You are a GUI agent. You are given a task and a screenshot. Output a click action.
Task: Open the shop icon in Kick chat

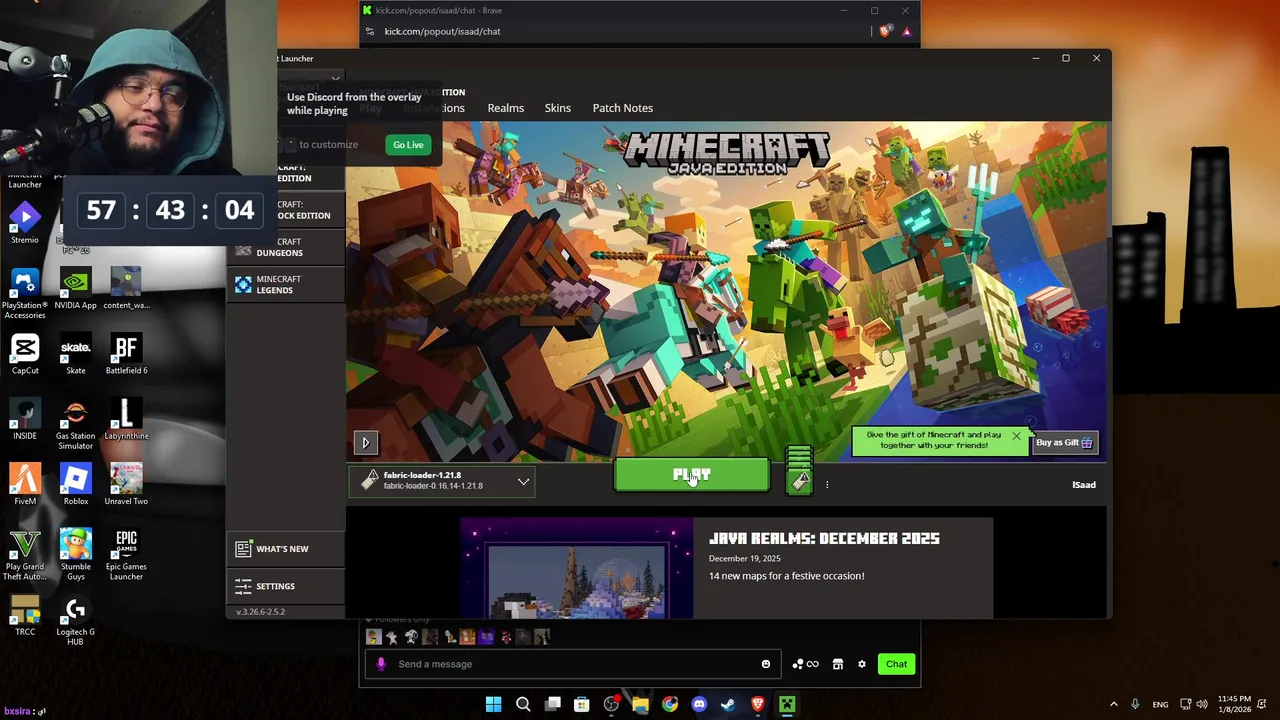(x=838, y=664)
